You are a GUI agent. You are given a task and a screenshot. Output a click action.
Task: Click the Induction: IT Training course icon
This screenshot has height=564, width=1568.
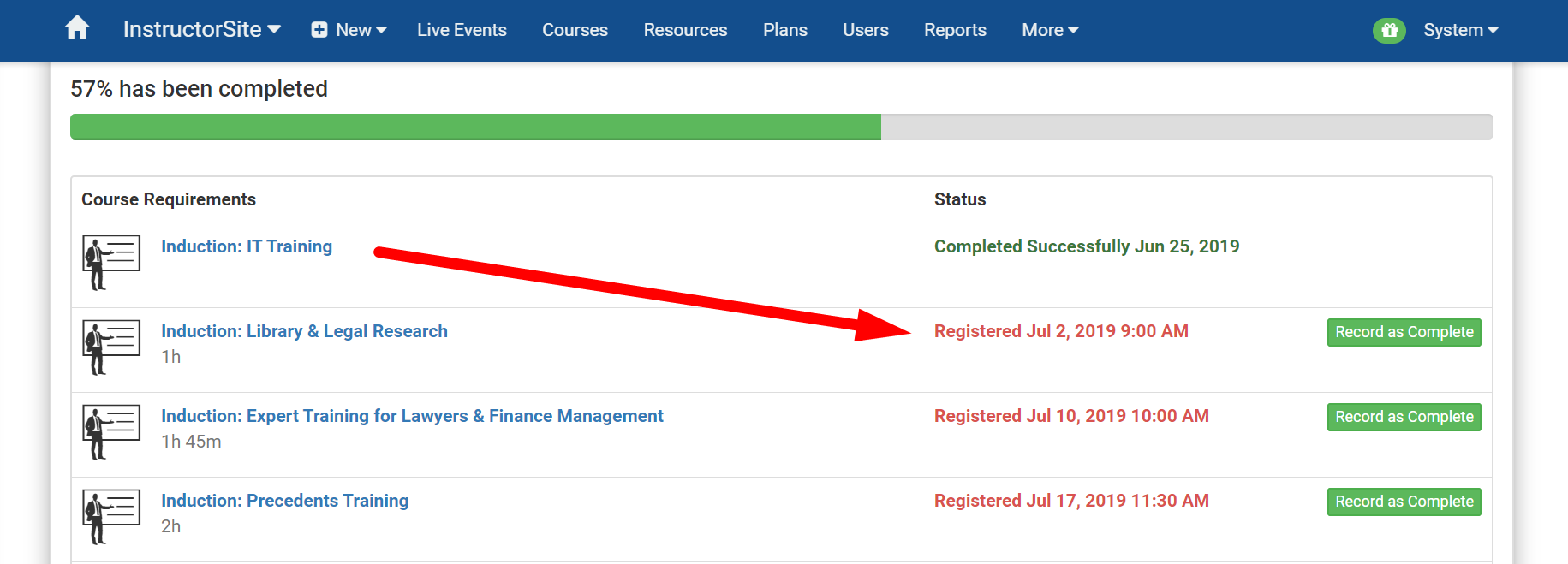tap(111, 263)
